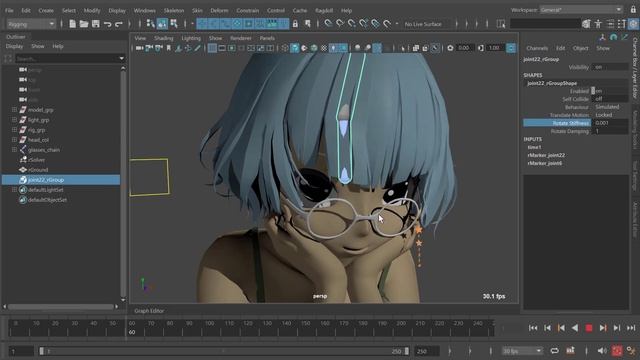Expand the head_col node in Outliner
Screen dimensions: 640x360
[14, 140]
